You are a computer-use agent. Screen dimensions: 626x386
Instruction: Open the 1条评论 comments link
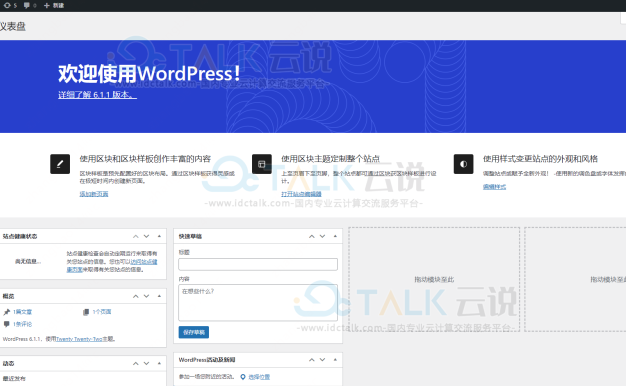click(x=22, y=324)
